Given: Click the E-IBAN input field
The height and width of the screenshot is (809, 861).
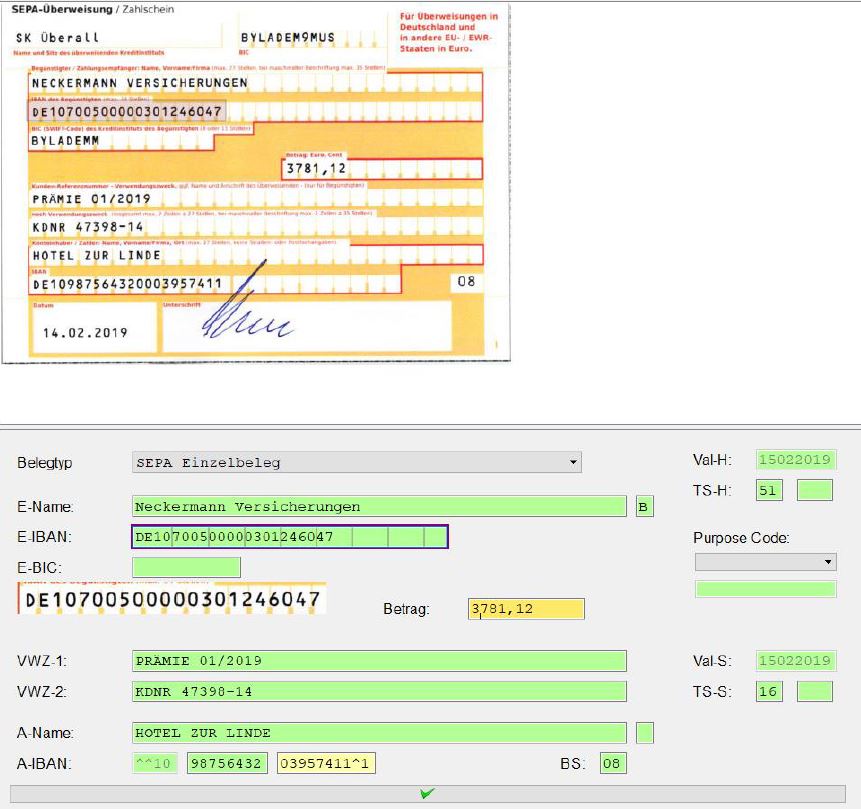Looking at the screenshot, I should [290, 537].
